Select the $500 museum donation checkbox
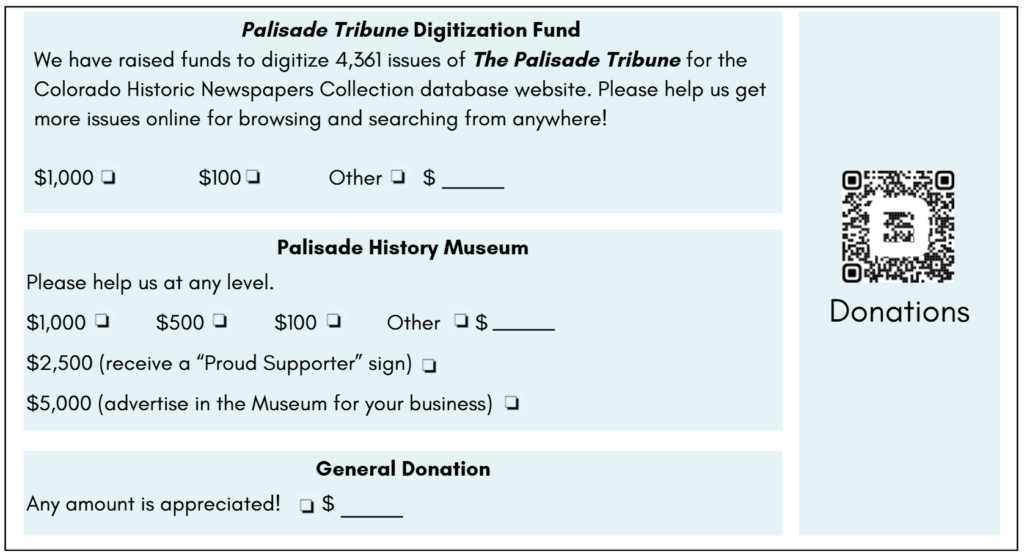Image resolution: width=1024 pixels, height=557 pixels. (220, 321)
